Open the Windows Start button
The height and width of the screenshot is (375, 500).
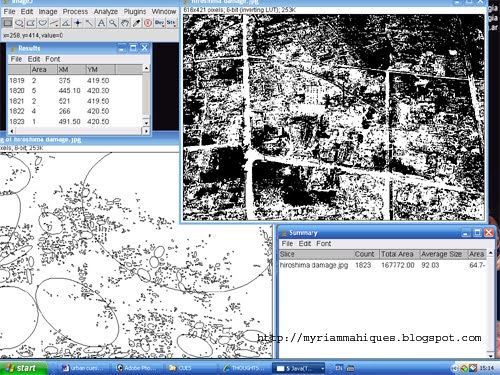23,368
